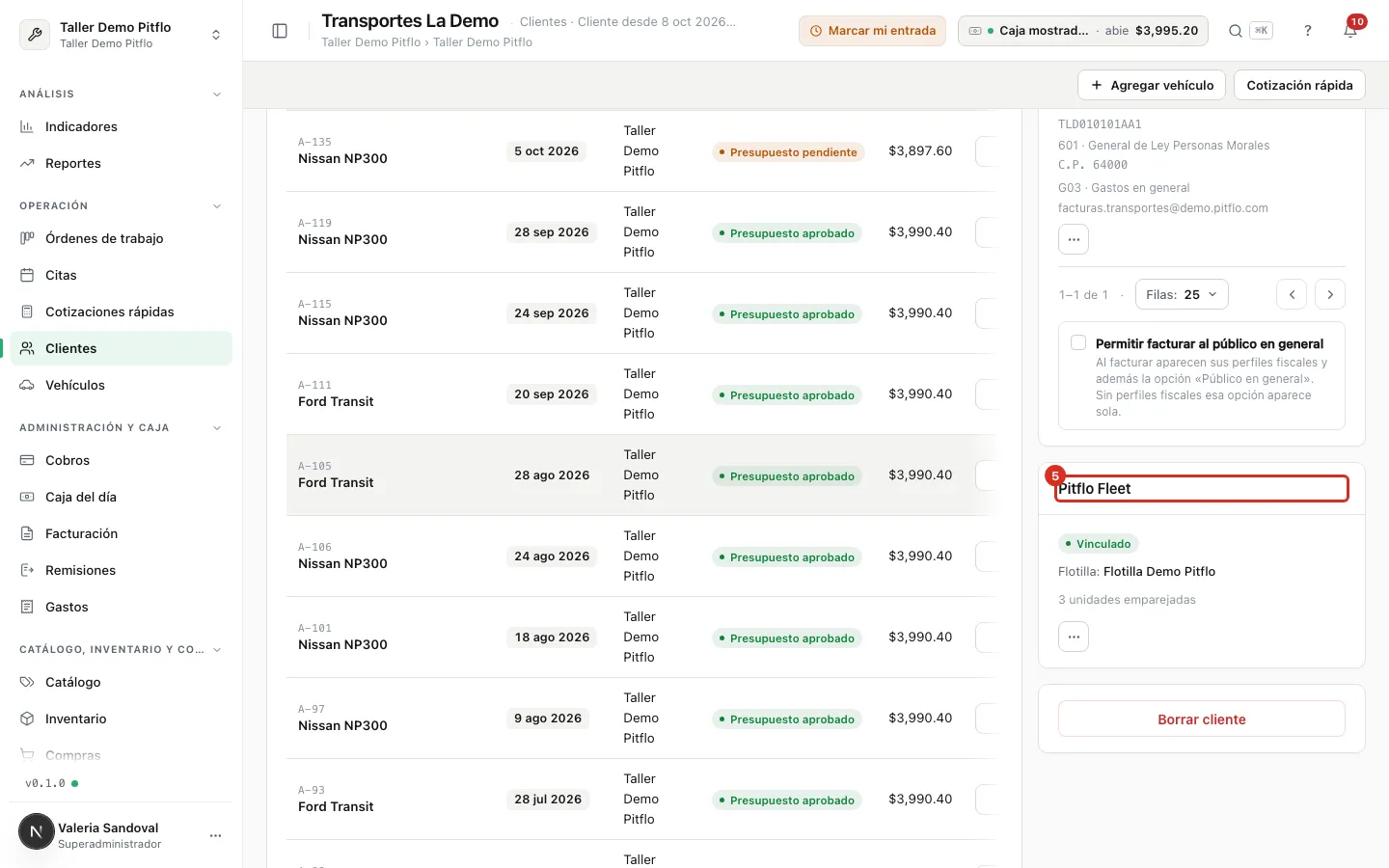Navigate to Vehículos
Viewport: 1389px width, 868px height.
click(122, 385)
